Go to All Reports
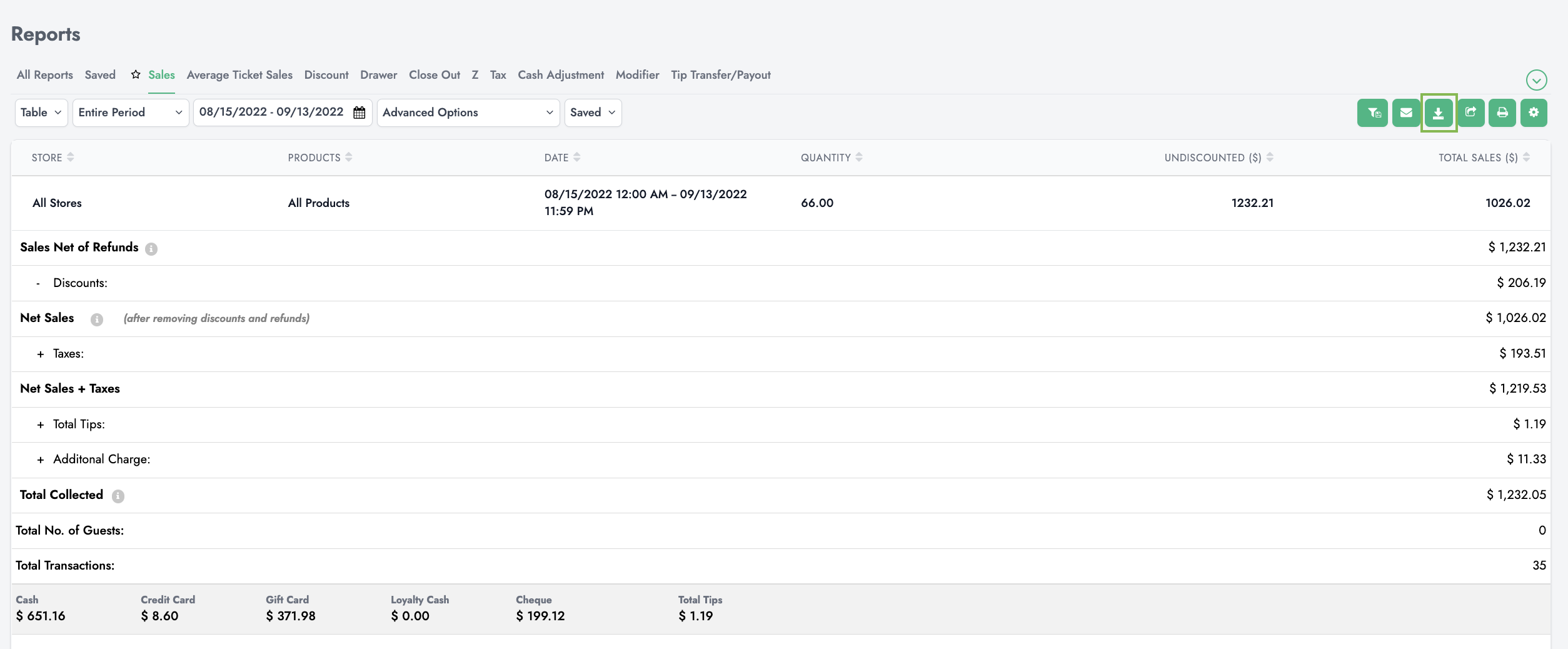 tap(45, 75)
